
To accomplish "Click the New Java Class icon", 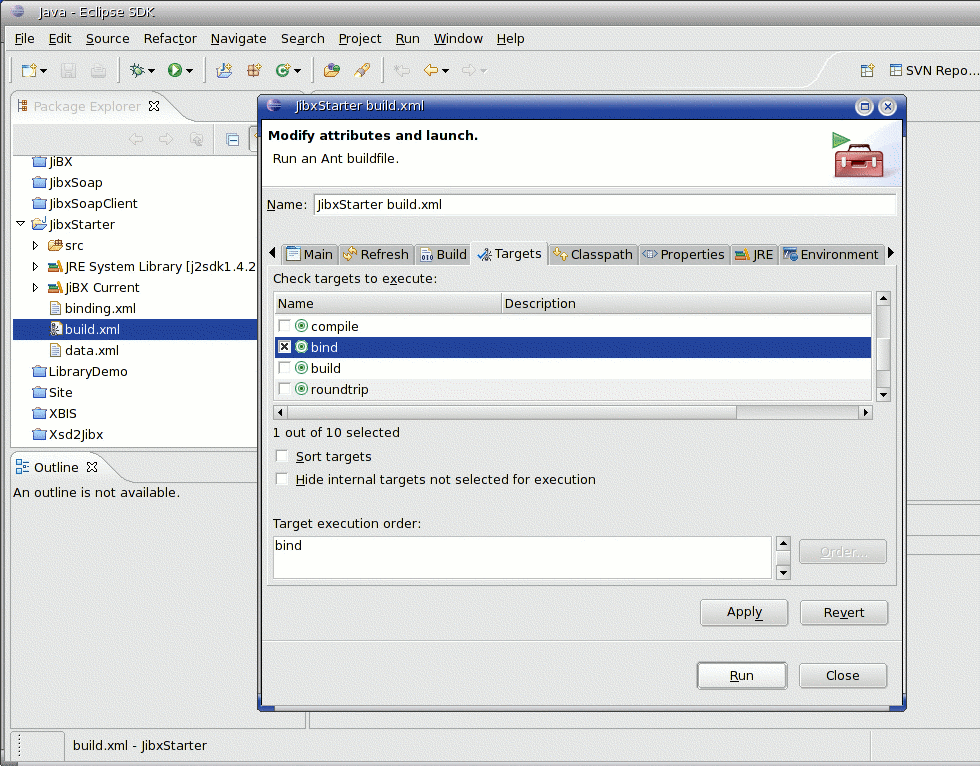I will [283, 70].
